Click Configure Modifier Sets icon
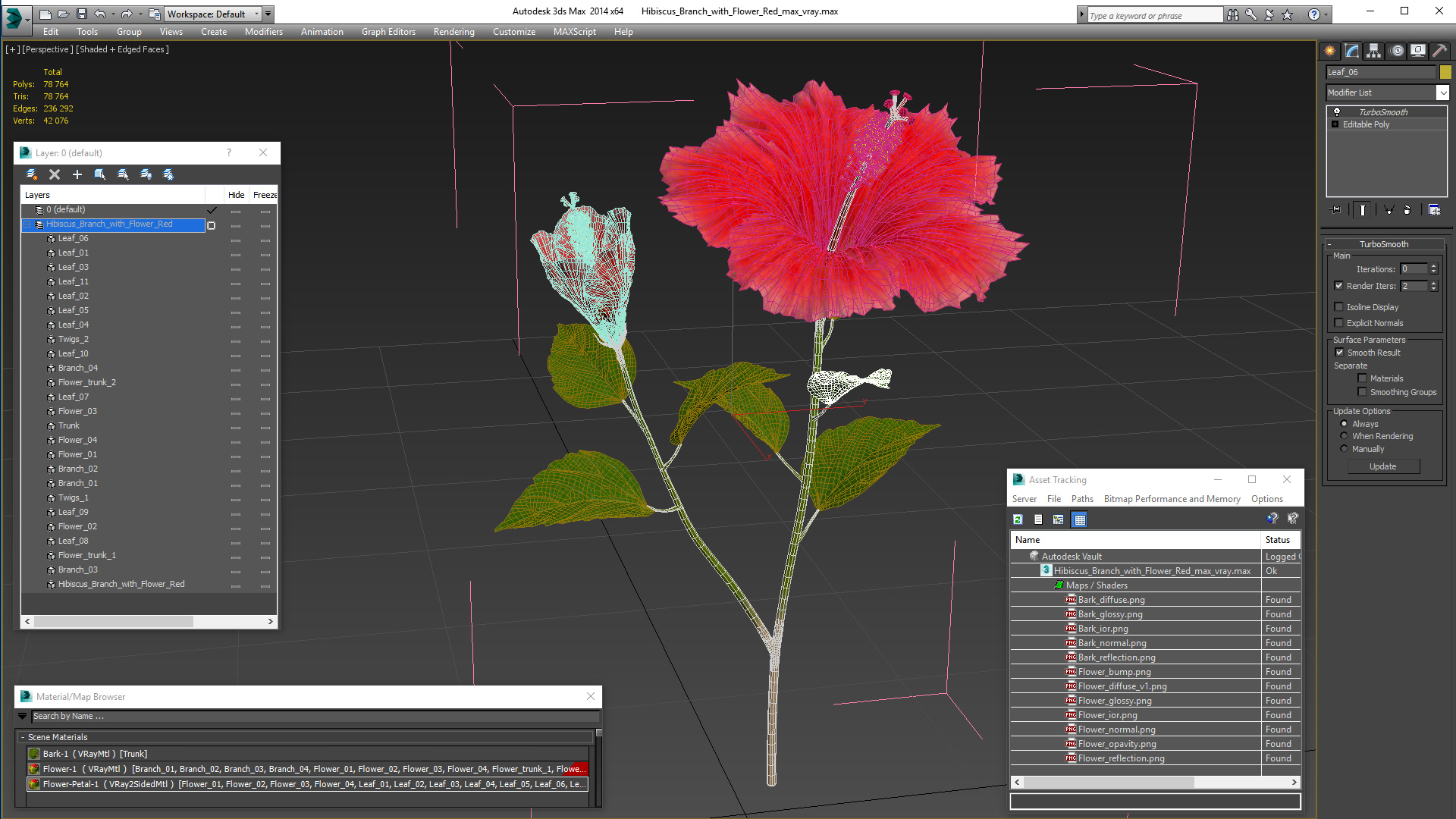Screen dimensions: 1456x819 click(x=1434, y=210)
